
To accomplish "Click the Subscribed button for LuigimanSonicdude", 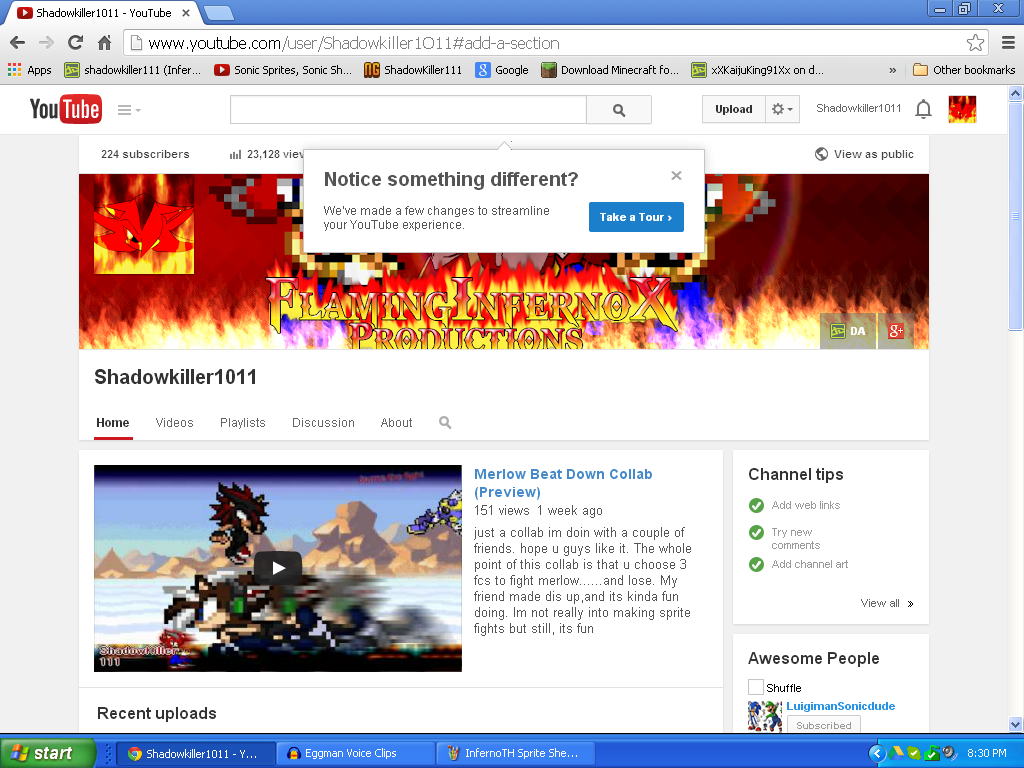I will (x=824, y=725).
